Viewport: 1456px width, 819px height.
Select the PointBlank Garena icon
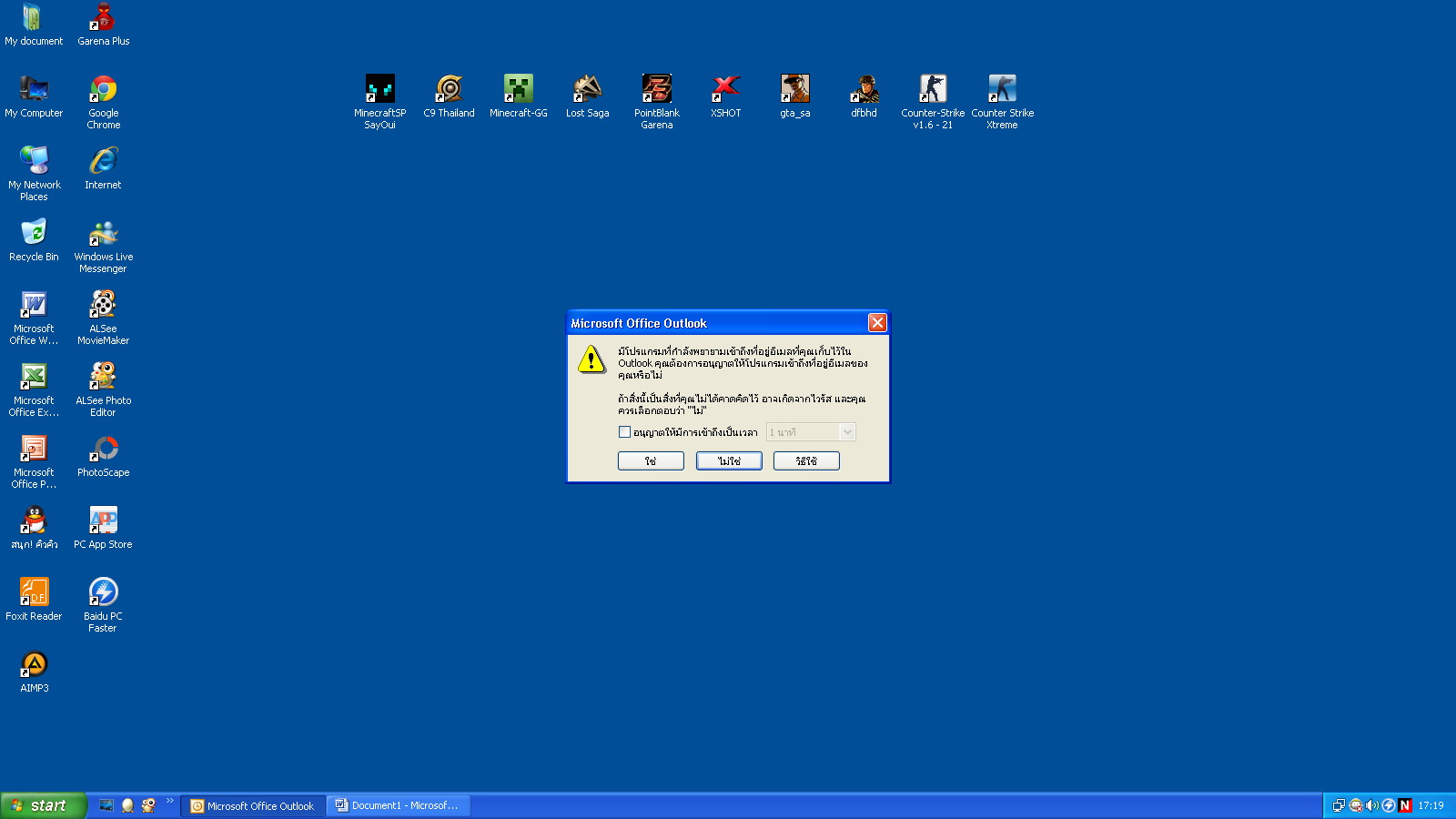(656, 101)
